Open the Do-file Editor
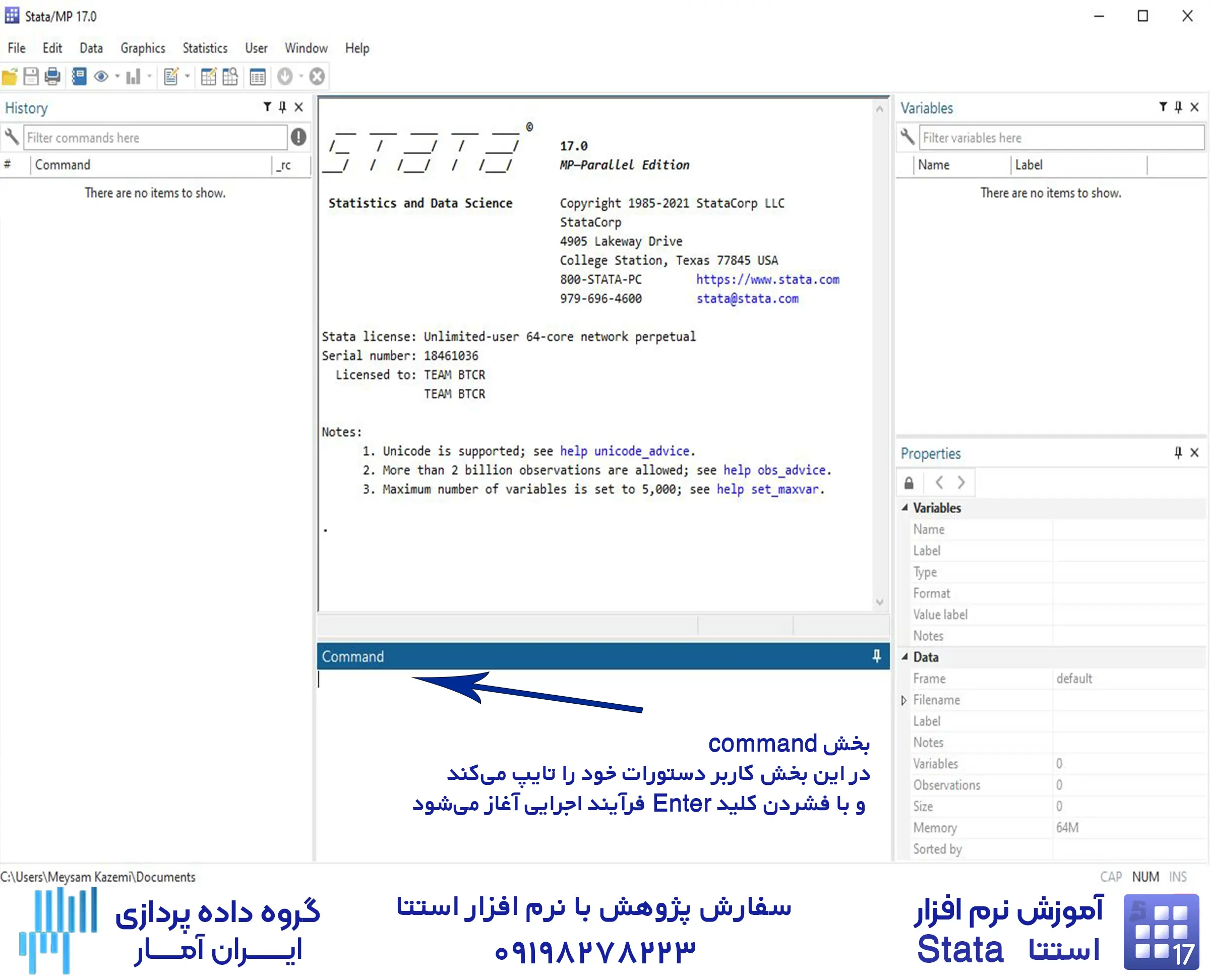The height and width of the screenshot is (980, 1210). 171,77
